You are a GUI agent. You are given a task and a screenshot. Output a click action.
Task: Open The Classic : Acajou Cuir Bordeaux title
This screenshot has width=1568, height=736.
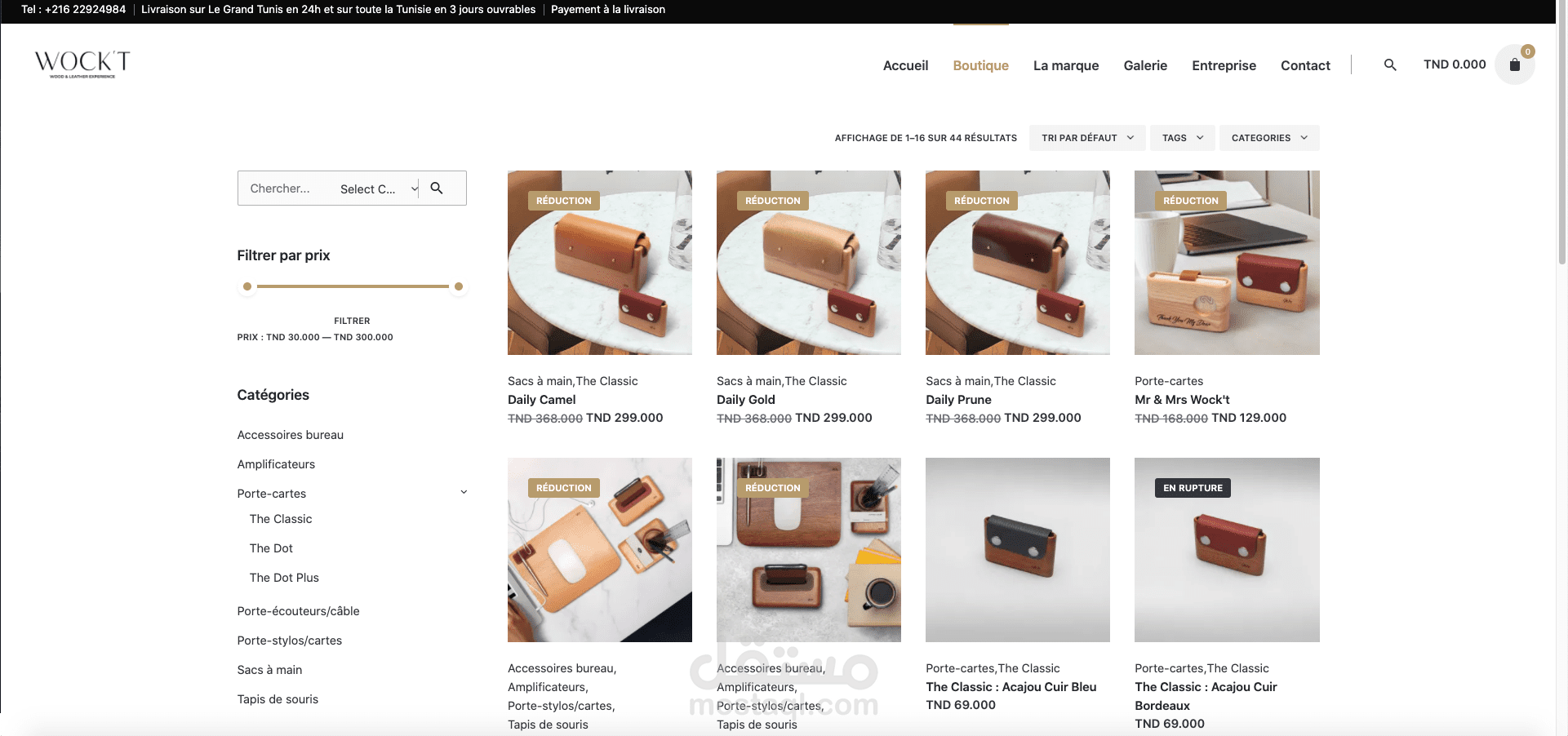pyautogui.click(x=1206, y=696)
